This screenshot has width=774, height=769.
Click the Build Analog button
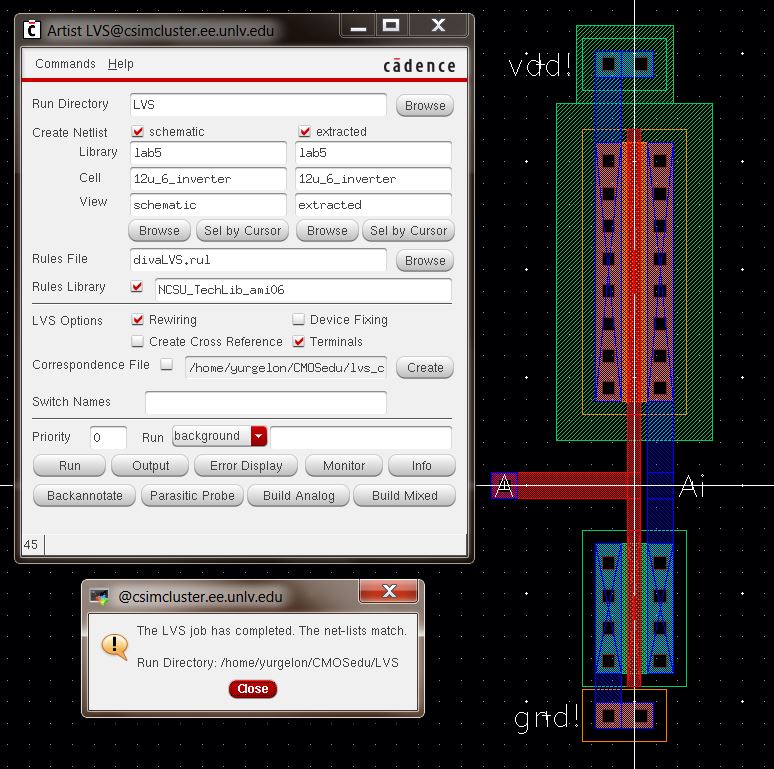pyautogui.click(x=299, y=496)
